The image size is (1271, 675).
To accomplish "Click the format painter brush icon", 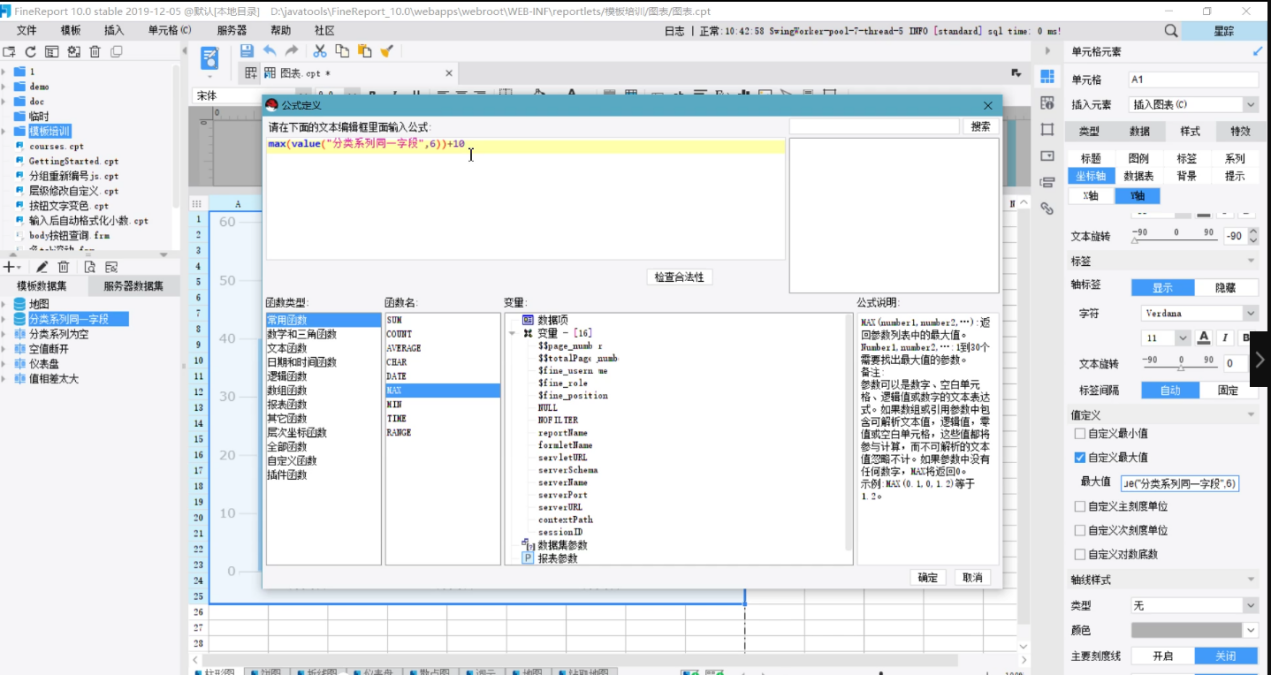I will [386, 51].
